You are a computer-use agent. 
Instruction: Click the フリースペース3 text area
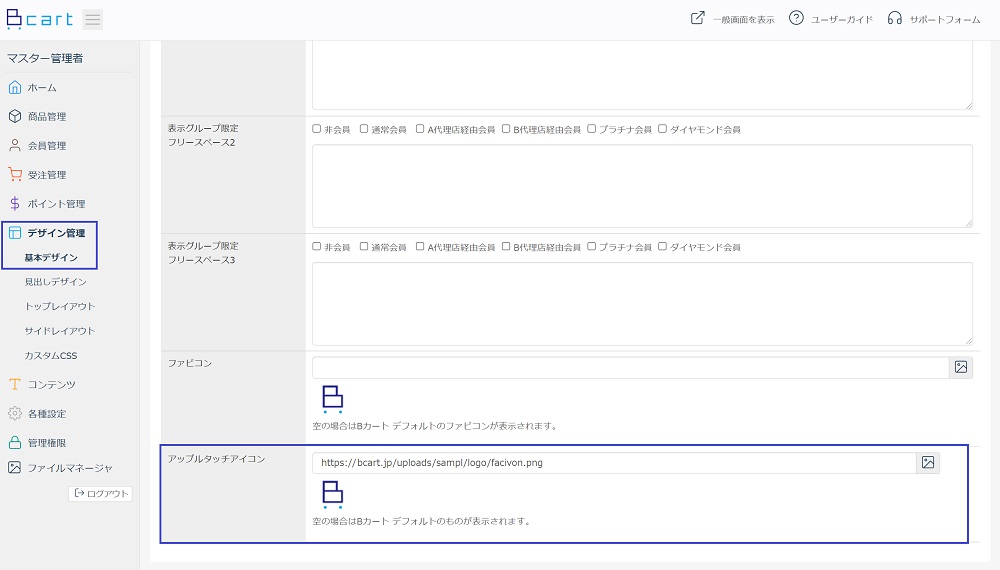tap(642, 303)
